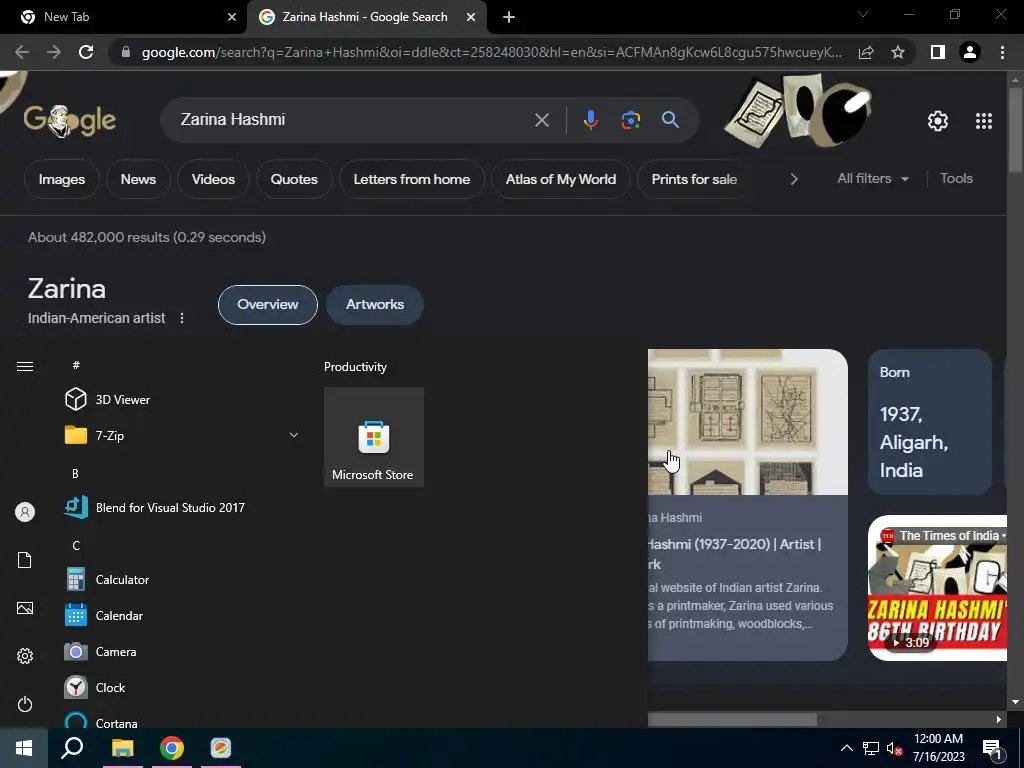Go back to the previous page
The image size is (1024, 768).
click(x=22, y=52)
